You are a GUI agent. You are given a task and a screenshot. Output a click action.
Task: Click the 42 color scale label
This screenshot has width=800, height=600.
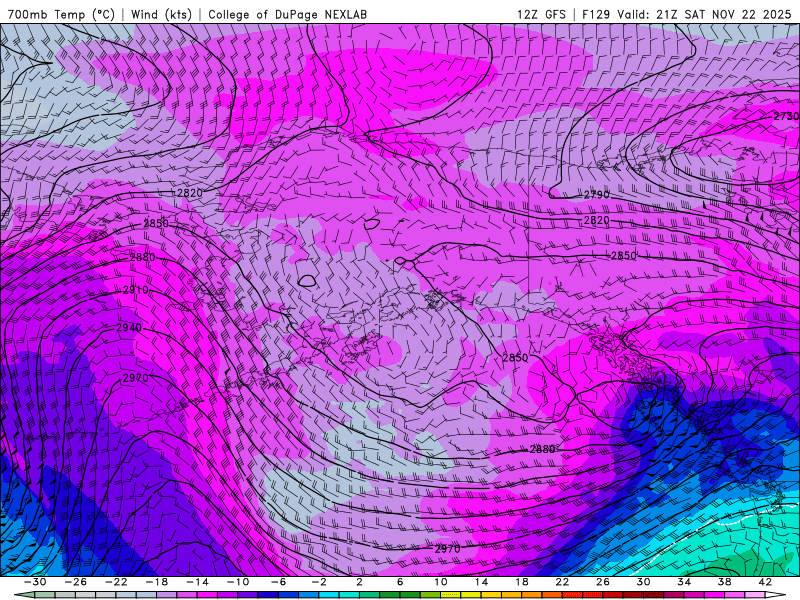pyautogui.click(x=765, y=582)
